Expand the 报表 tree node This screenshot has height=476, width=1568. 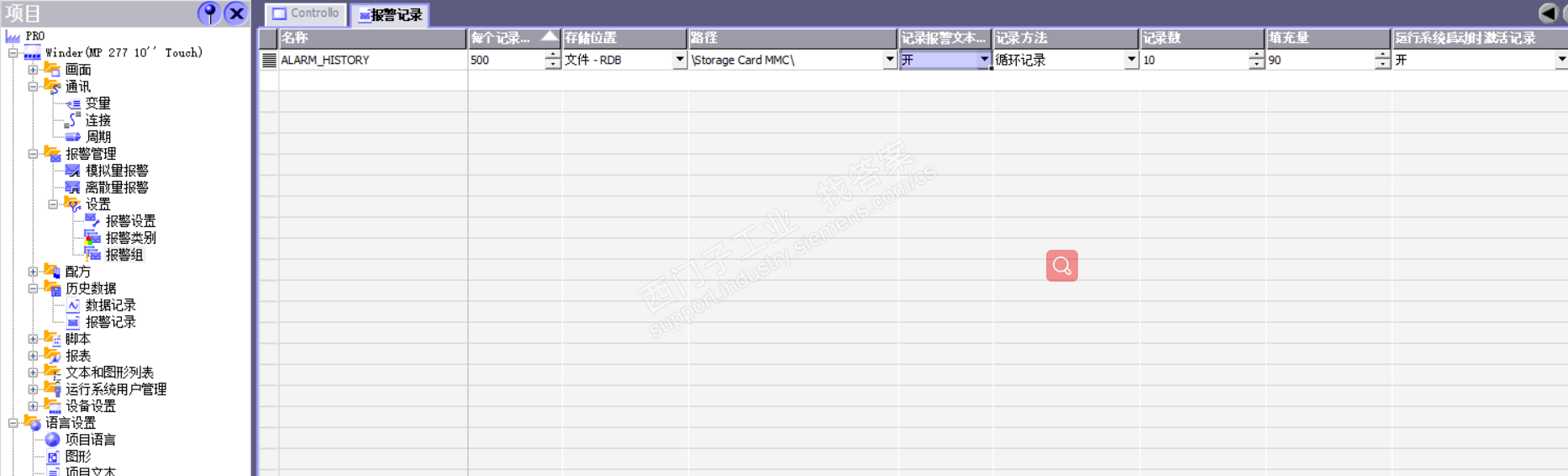click(x=33, y=356)
